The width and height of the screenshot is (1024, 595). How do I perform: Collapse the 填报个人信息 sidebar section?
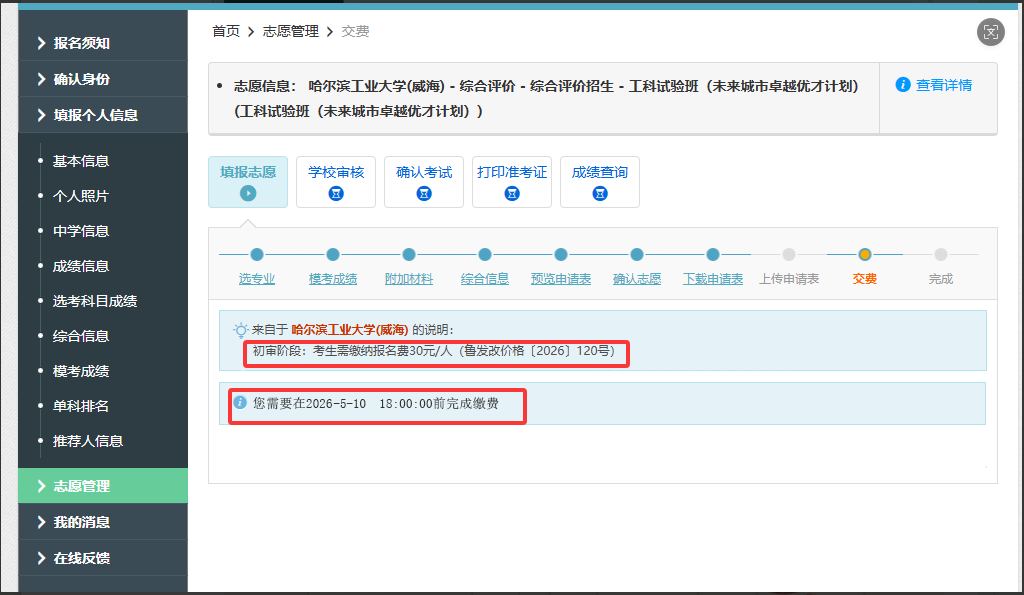click(x=103, y=115)
